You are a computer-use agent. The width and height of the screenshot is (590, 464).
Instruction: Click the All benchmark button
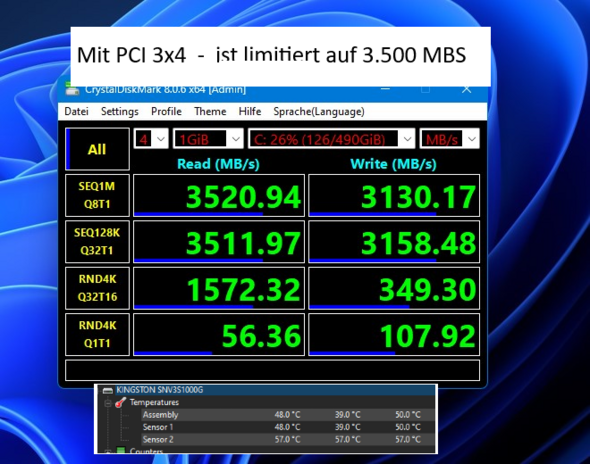(97, 149)
